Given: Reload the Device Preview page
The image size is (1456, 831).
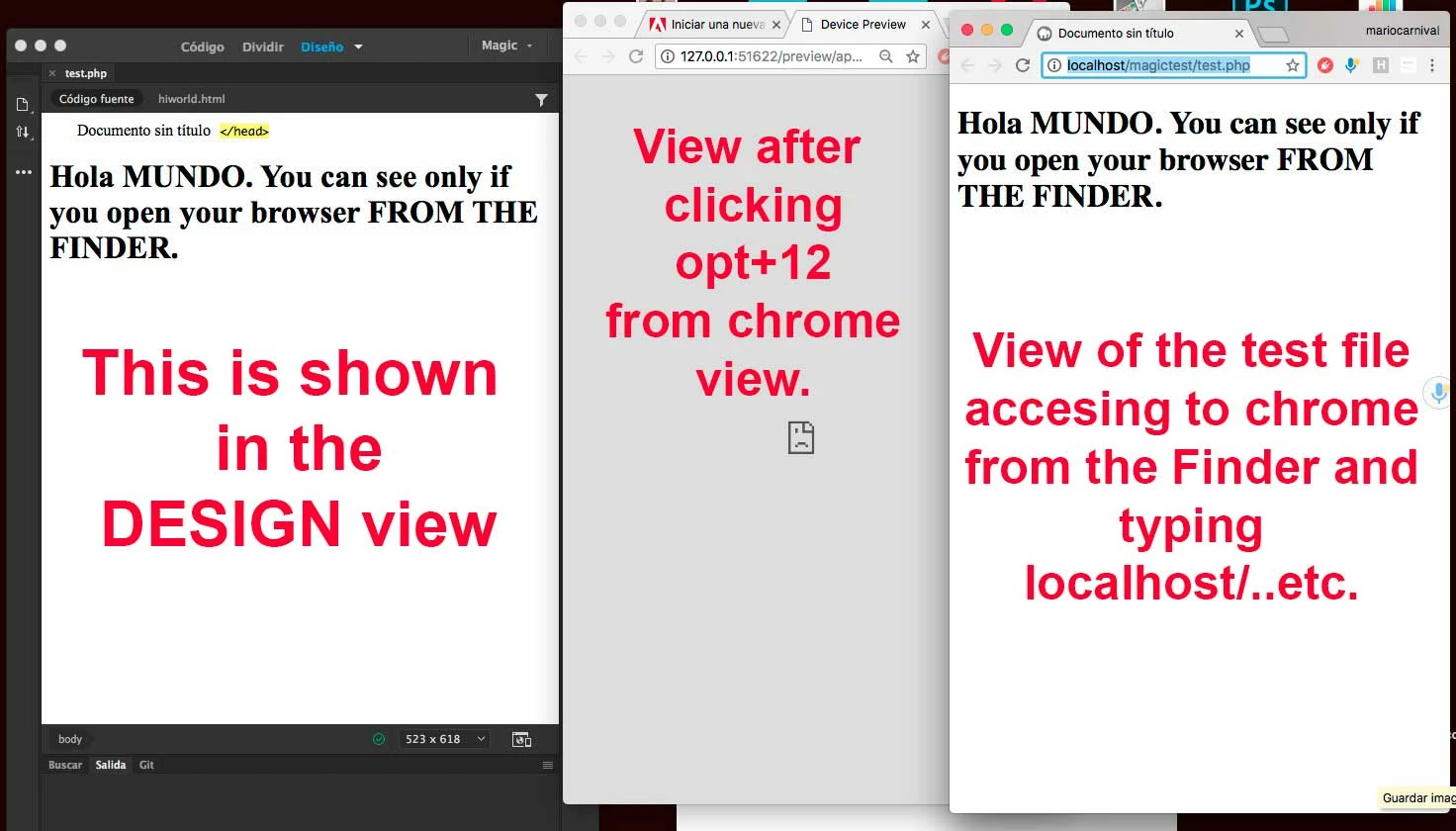Looking at the screenshot, I should pos(636,56).
